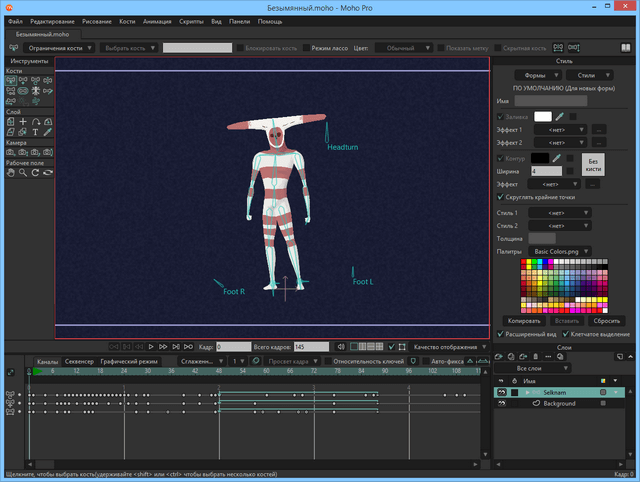The image size is (640, 482).
Task: Choose the Pan Workspace hand tool
Action: click(x=10, y=172)
